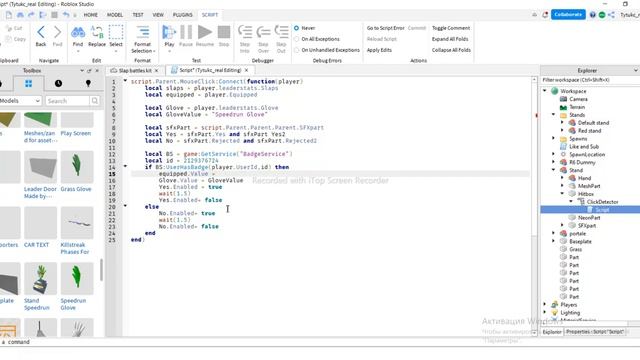Screen dimensions: 640x360
Task: Collapse the ClickDetector node
Action: point(571,202)
